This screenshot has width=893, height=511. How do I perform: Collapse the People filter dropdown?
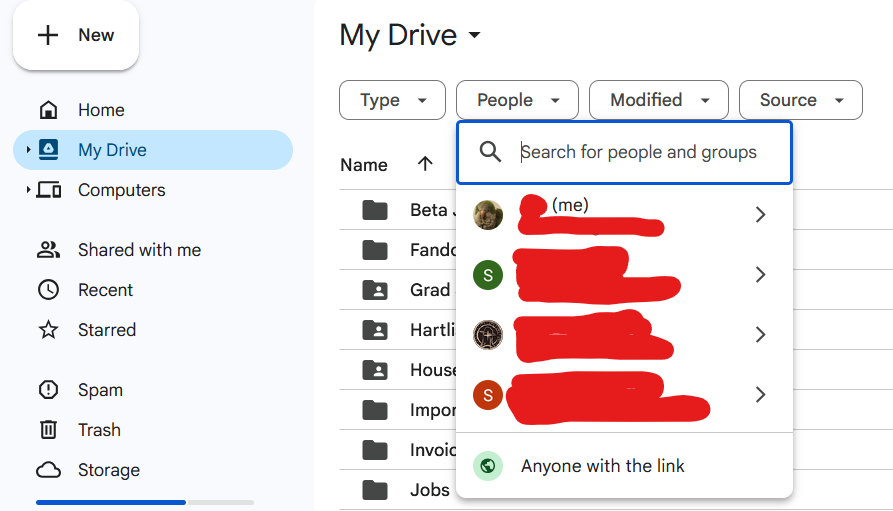tap(517, 100)
